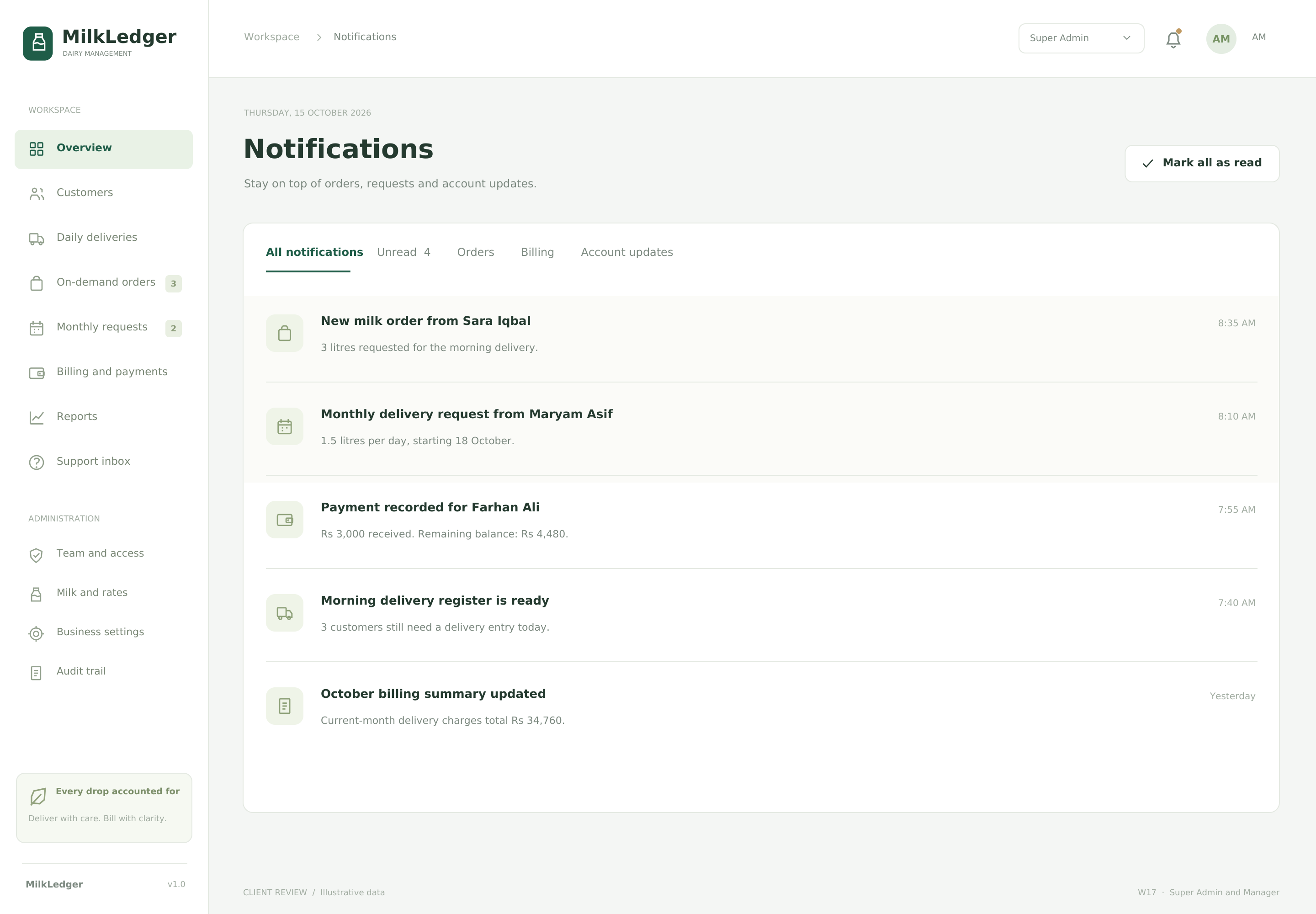Click the 'Every drop accounted for' card
Viewport: 1316px width, 914px height.
point(104,808)
